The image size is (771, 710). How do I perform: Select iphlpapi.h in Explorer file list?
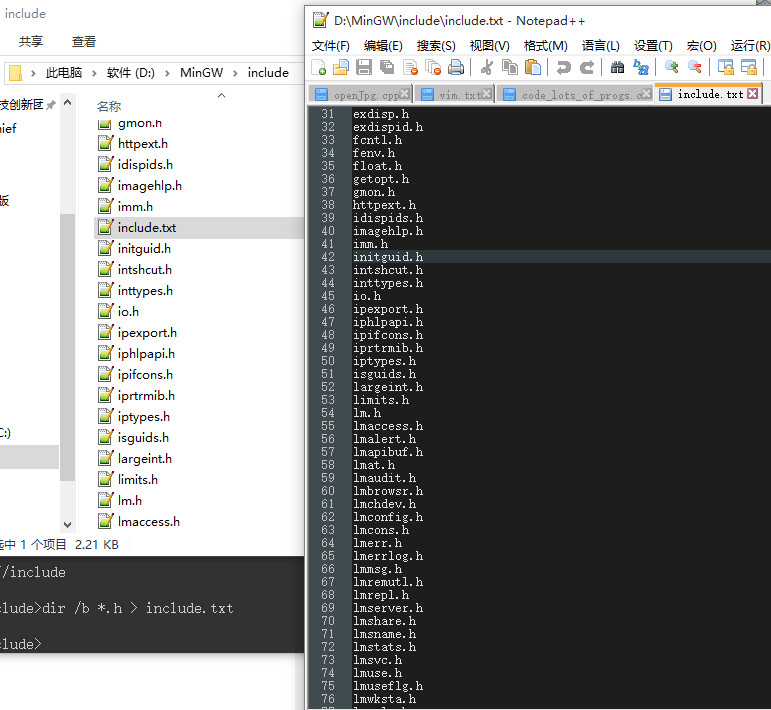tap(146, 354)
